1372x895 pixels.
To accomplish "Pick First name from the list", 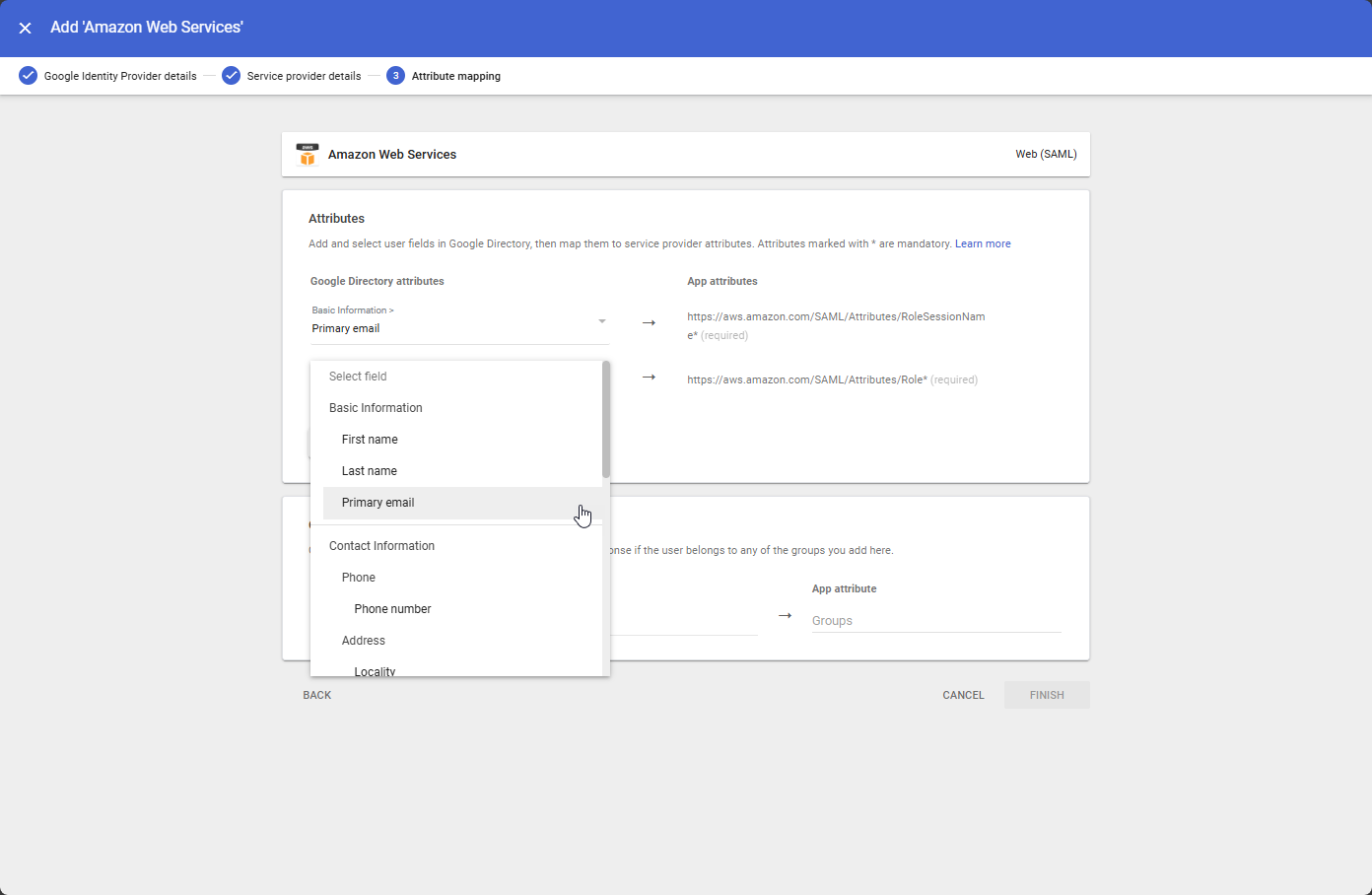I will 456,440.
